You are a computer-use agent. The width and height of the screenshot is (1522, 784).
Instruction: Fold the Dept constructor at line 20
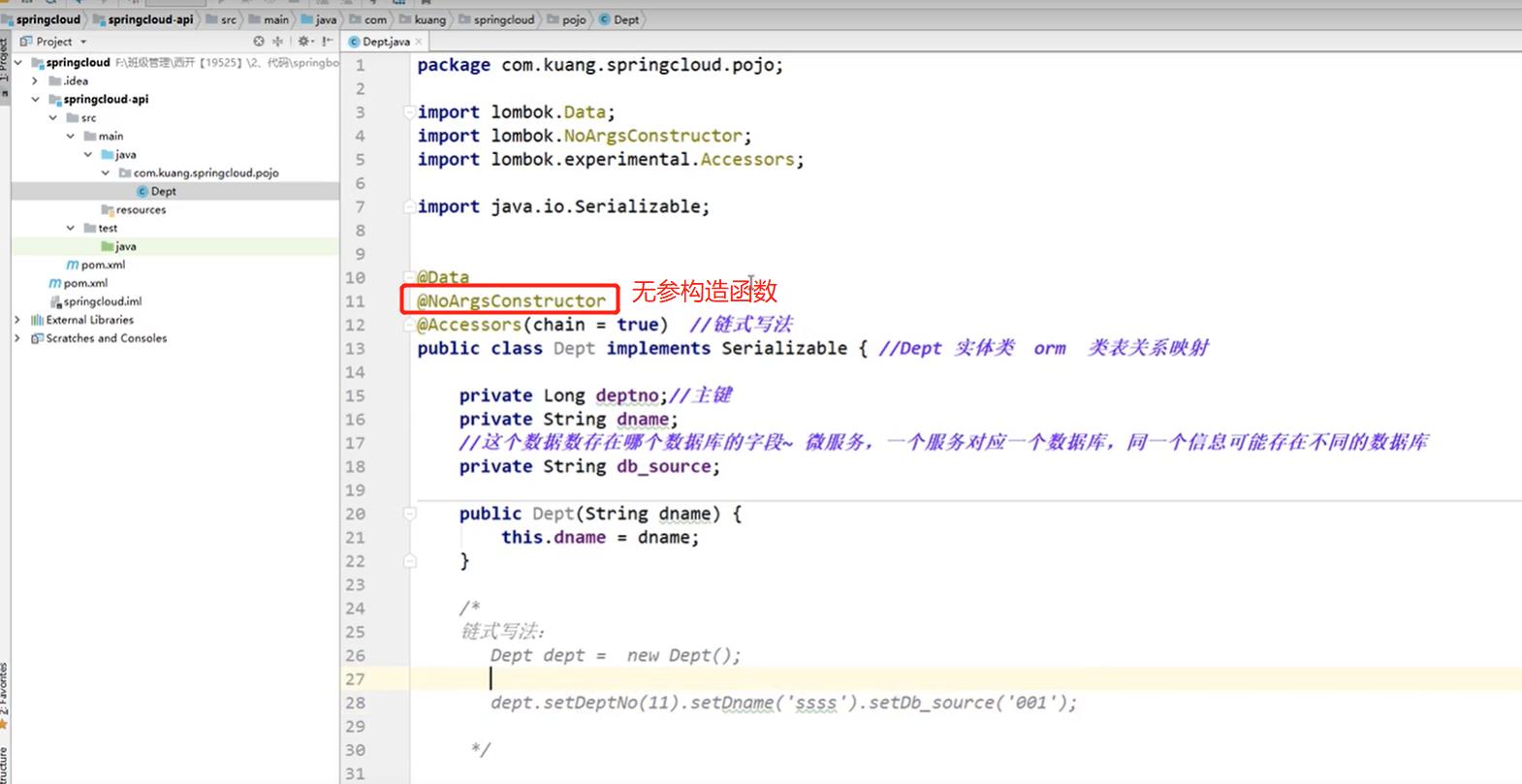tap(410, 514)
